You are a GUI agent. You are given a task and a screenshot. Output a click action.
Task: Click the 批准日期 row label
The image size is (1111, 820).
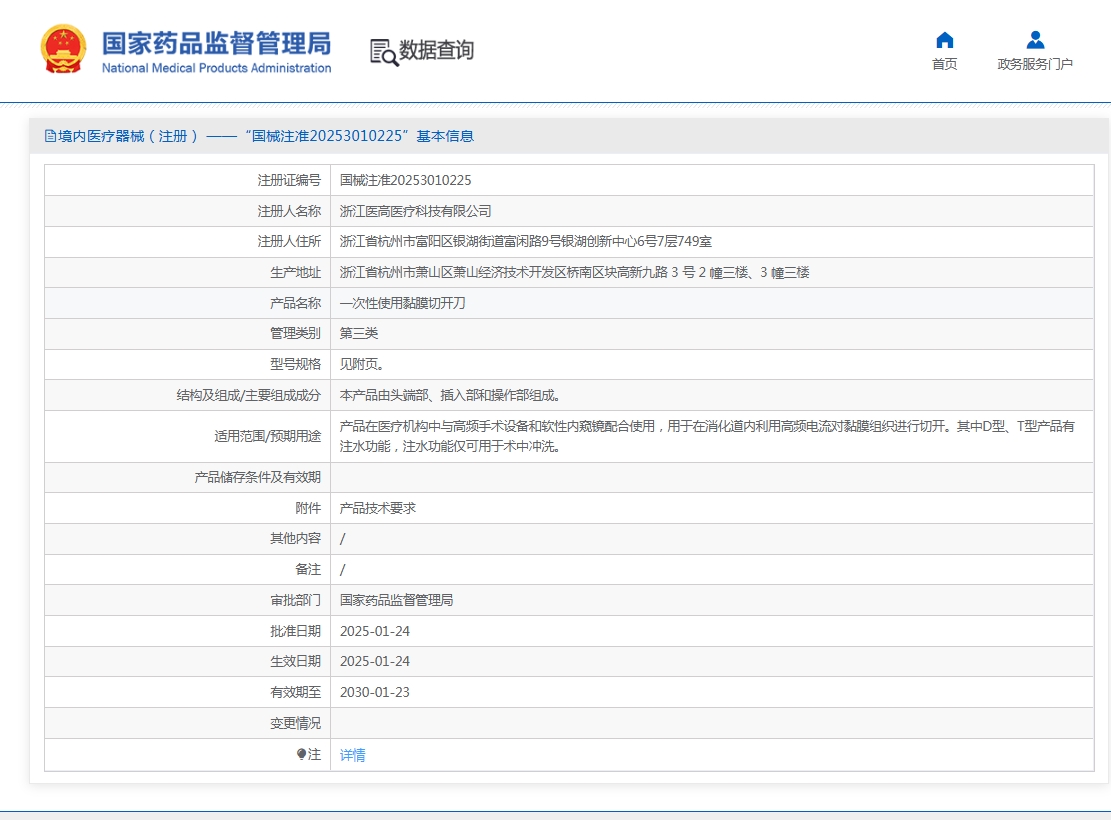pyautogui.click(x=295, y=631)
